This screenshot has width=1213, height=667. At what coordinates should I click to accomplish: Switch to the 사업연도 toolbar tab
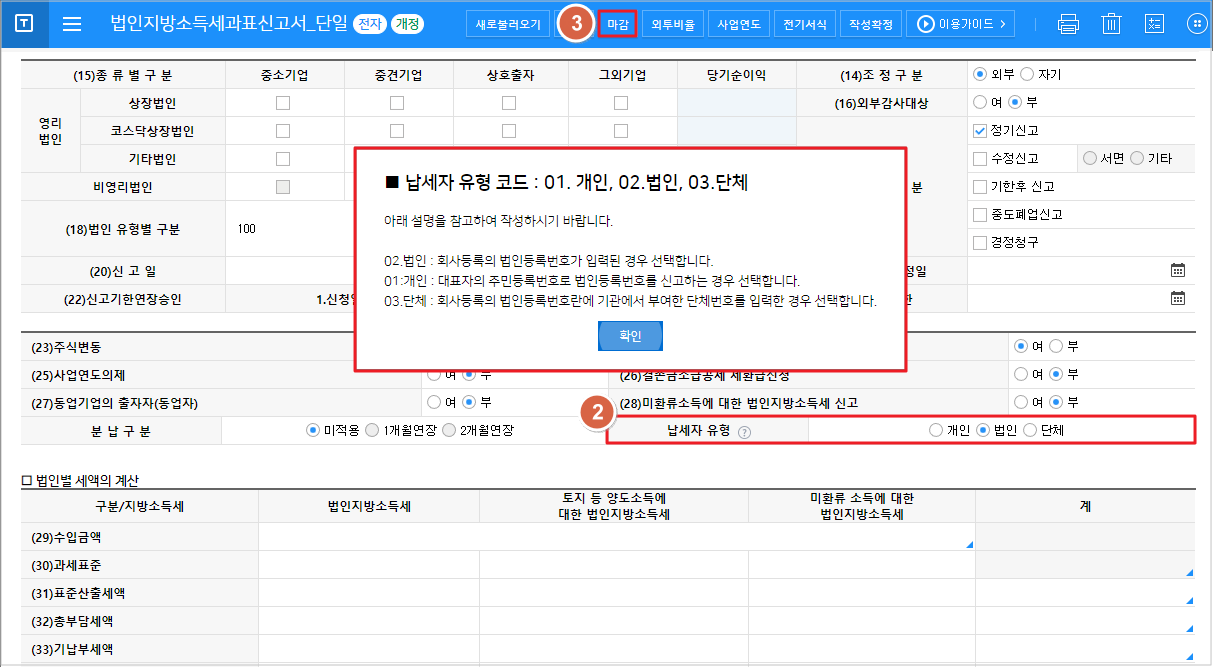pyautogui.click(x=739, y=22)
